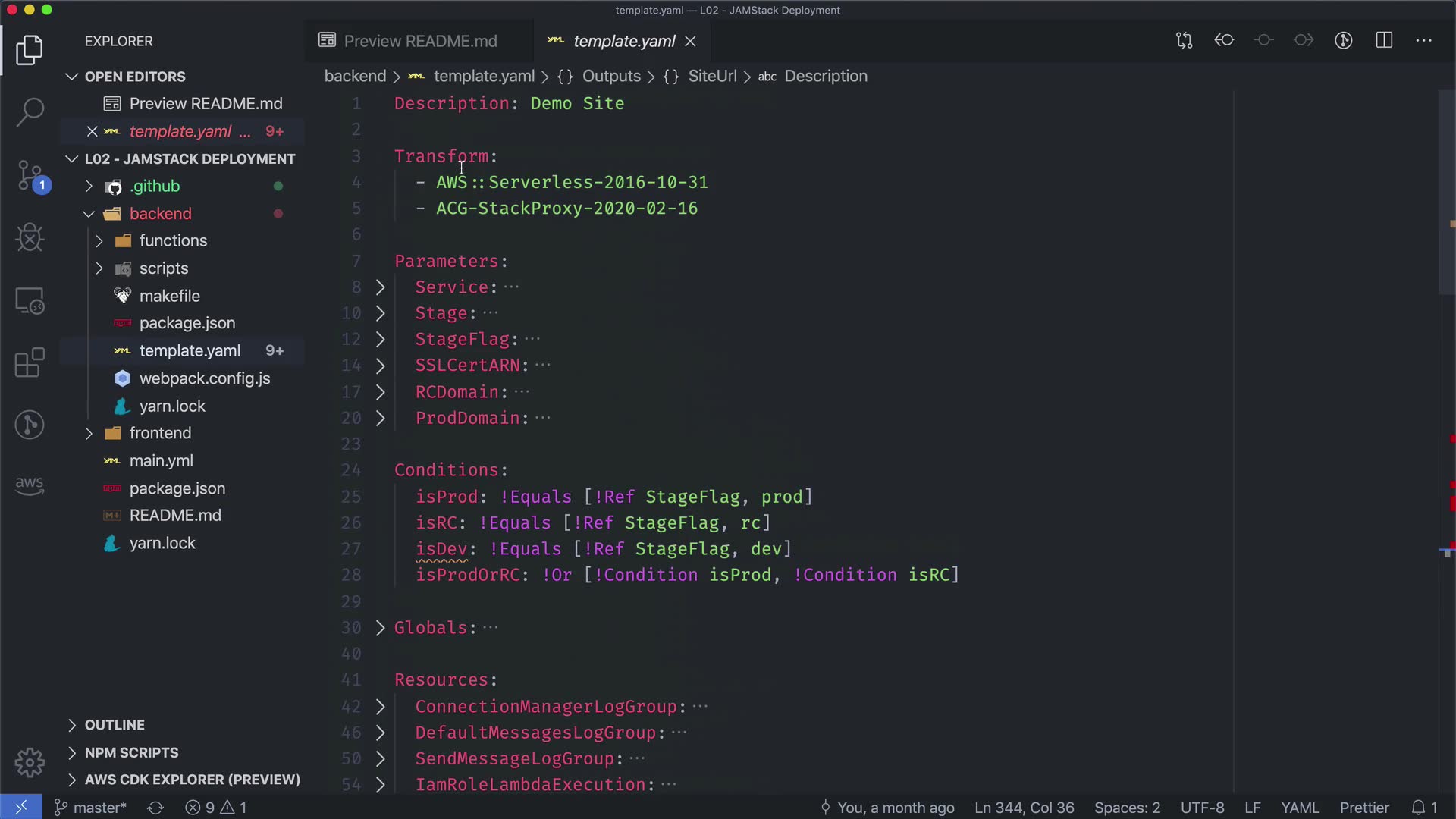The height and width of the screenshot is (819, 1456).
Task: Open Source Control view with badge
Action: [30, 176]
